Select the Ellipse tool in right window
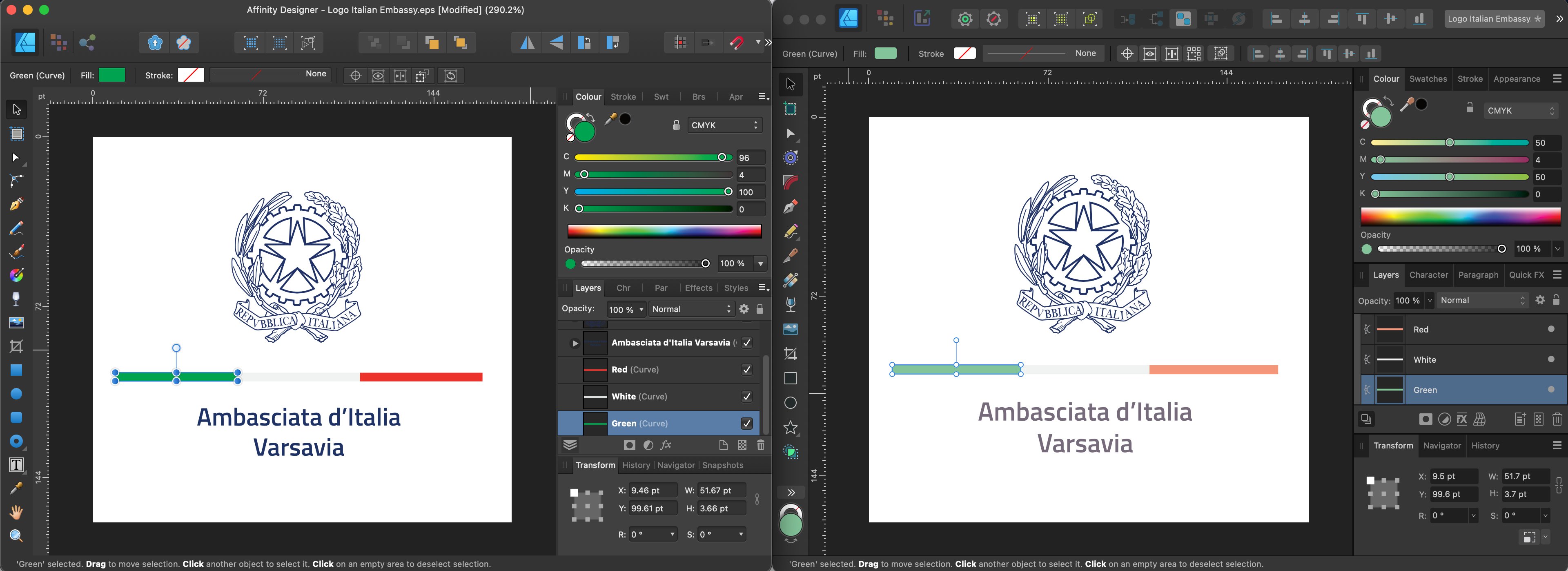1568x571 pixels. click(790, 403)
